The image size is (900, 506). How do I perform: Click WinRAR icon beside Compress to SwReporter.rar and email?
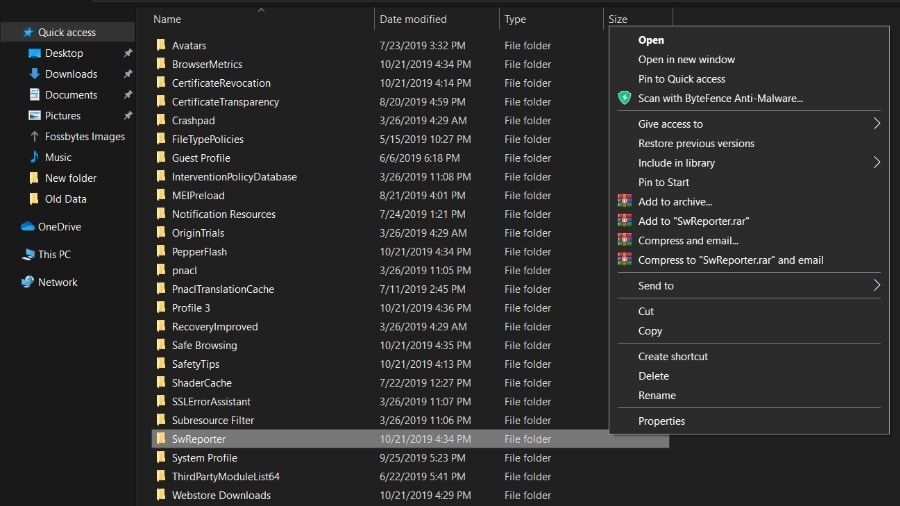pyautogui.click(x=624, y=259)
